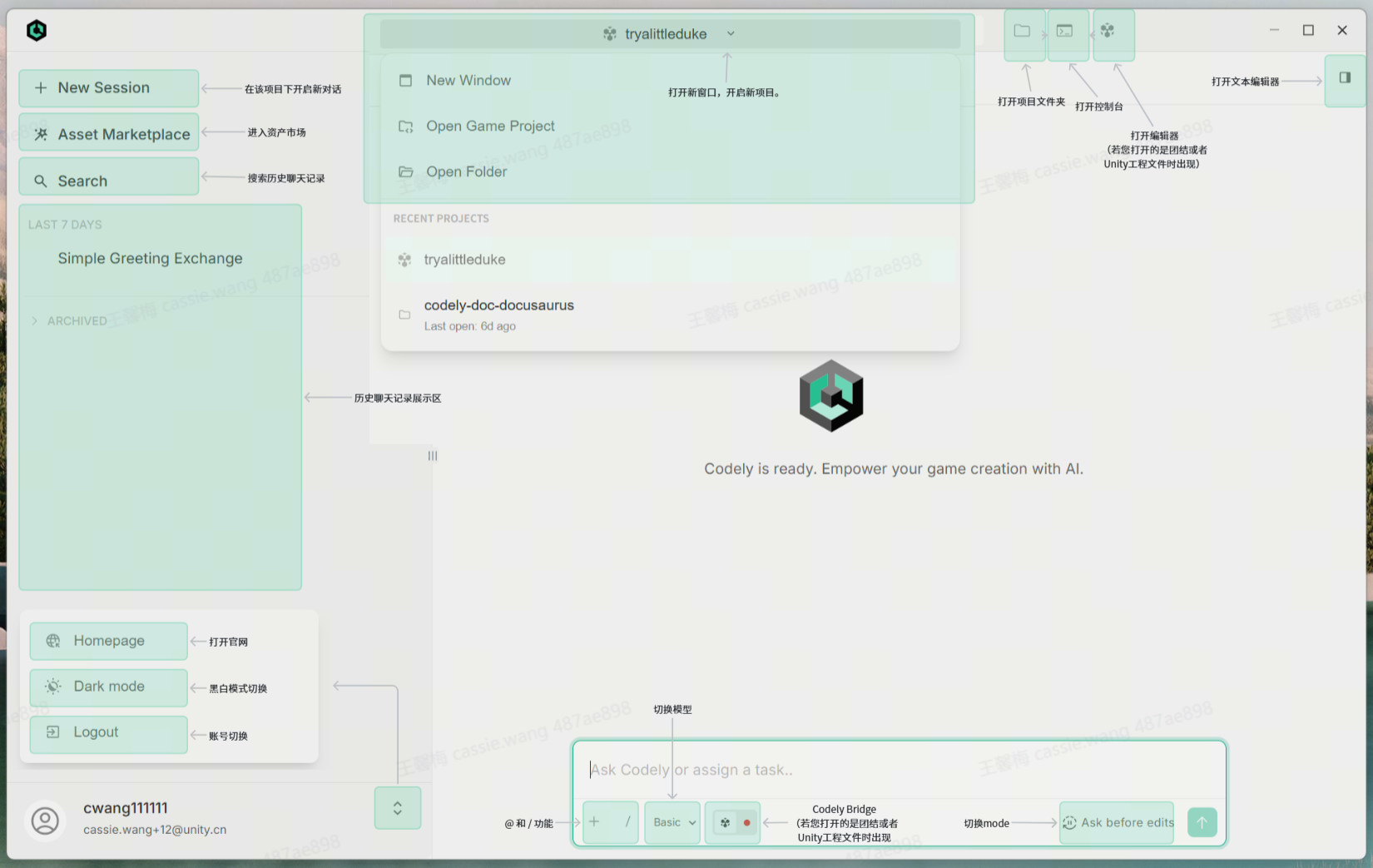Click the Codely logo in the title bar

coord(37,31)
